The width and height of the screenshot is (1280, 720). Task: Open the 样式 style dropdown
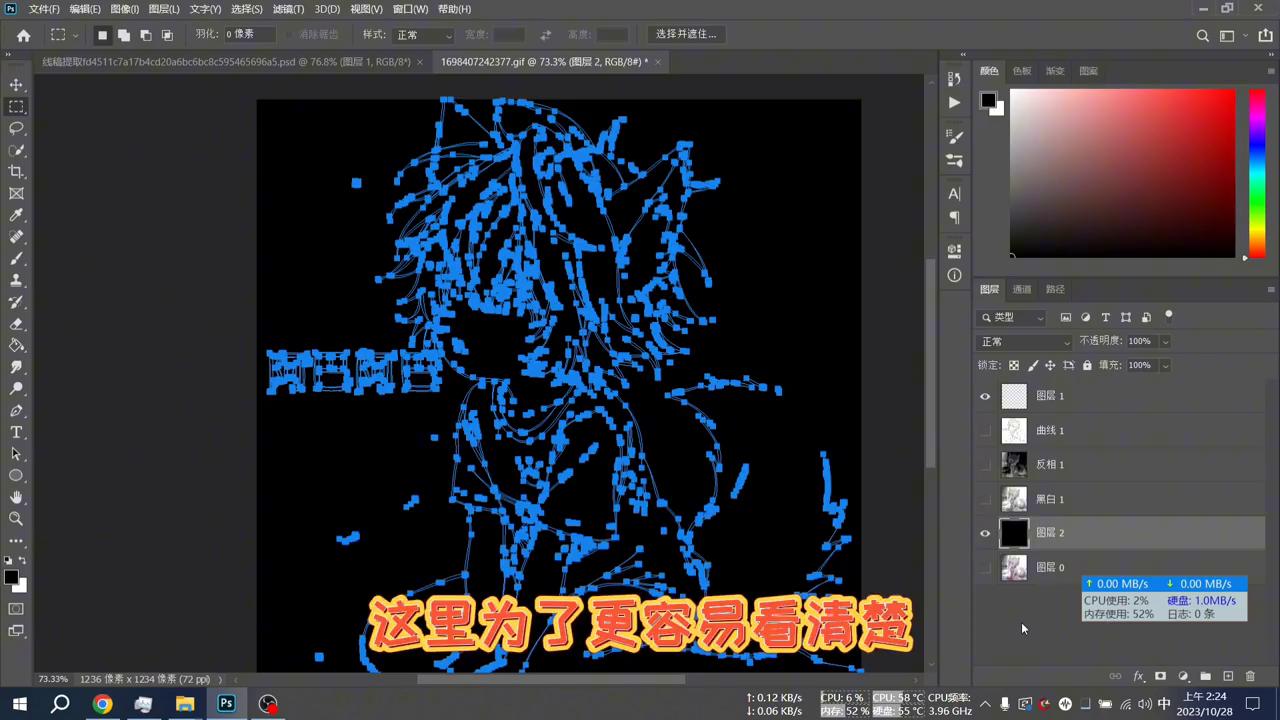pos(424,35)
